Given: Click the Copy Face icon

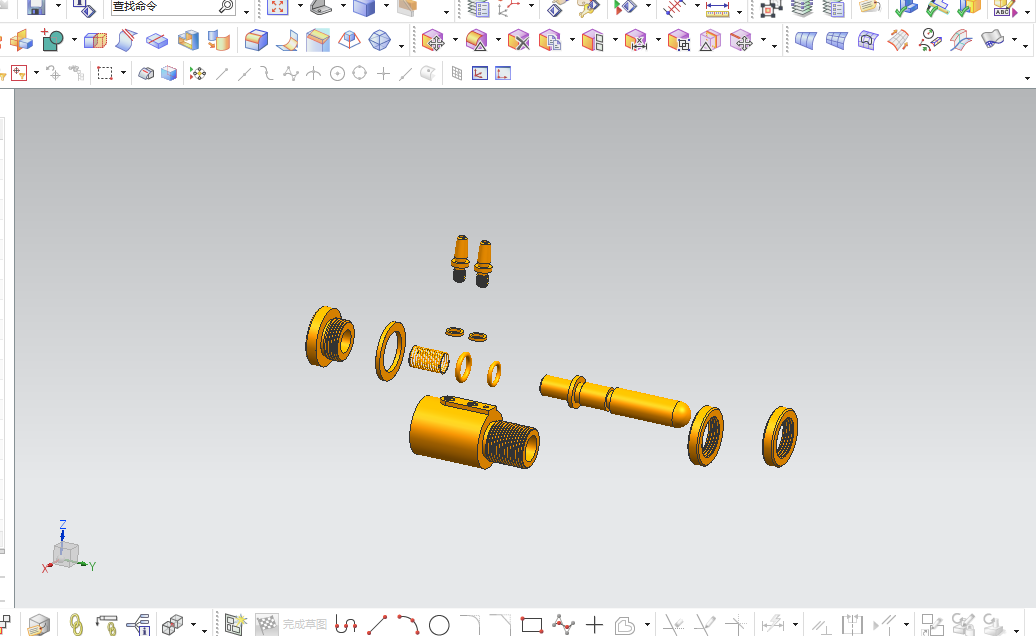Looking at the screenshot, I should pos(550,41).
